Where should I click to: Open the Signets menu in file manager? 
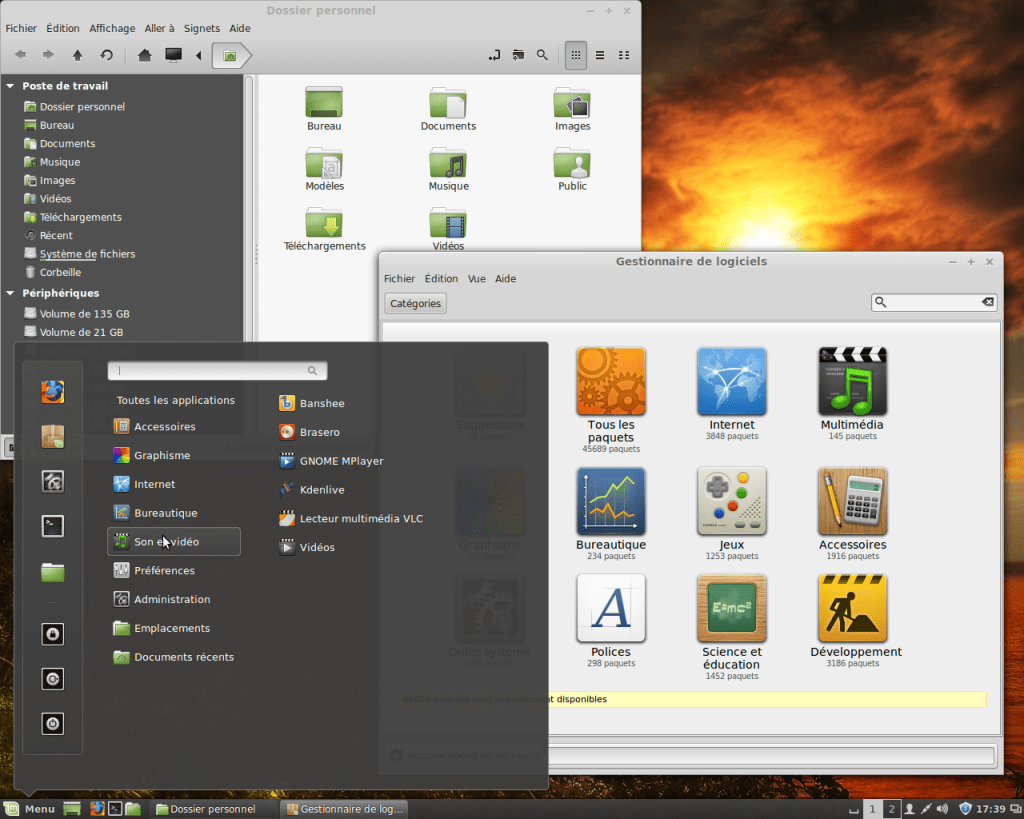coord(201,28)
